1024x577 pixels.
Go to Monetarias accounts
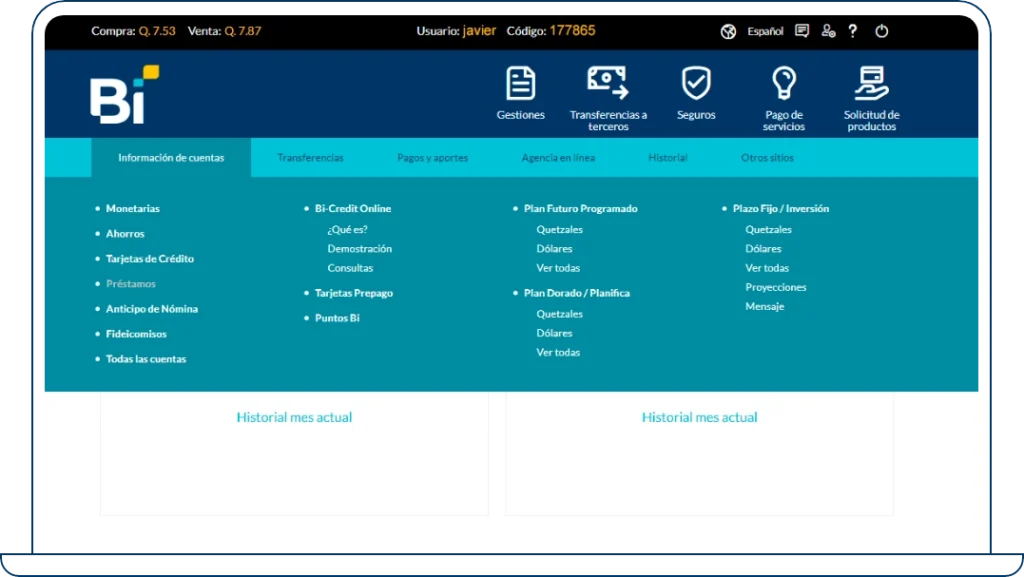coord(133,209)
